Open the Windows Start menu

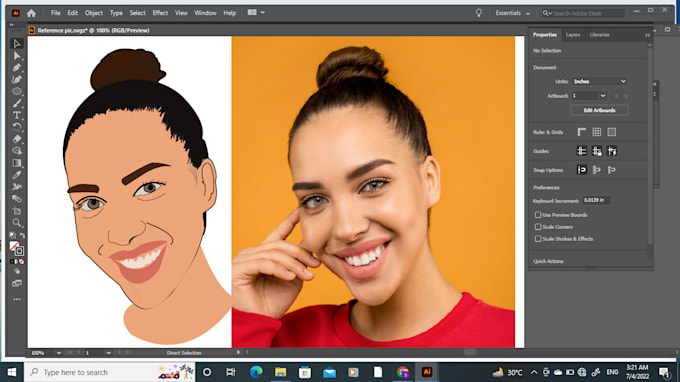pos(12,372)
